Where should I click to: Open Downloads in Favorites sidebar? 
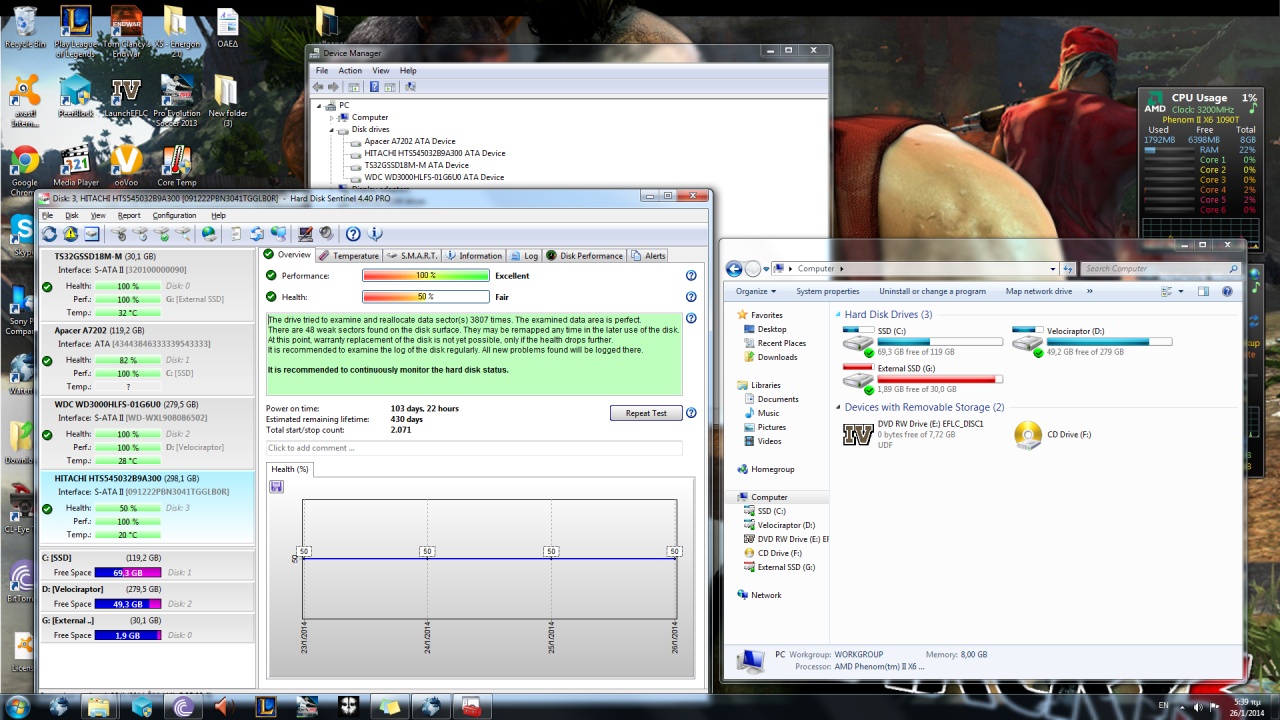pyautogui.click(x=777, y=357)
